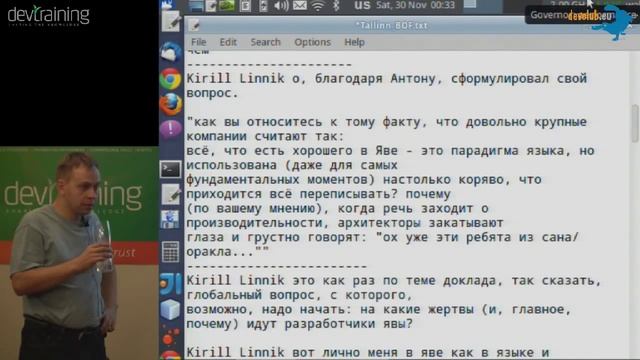Open the blue cube app in the dock
640x360 pixels.
pos(171,309)
